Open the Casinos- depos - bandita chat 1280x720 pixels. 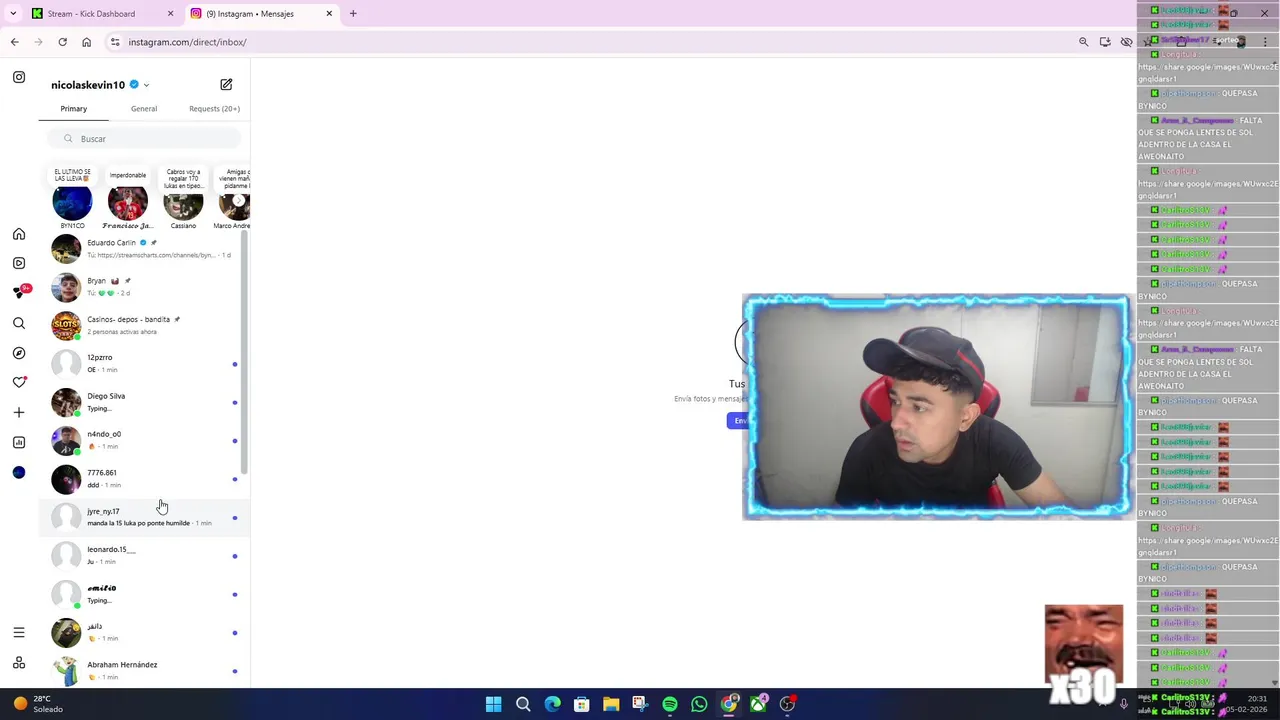coord(145,325)
